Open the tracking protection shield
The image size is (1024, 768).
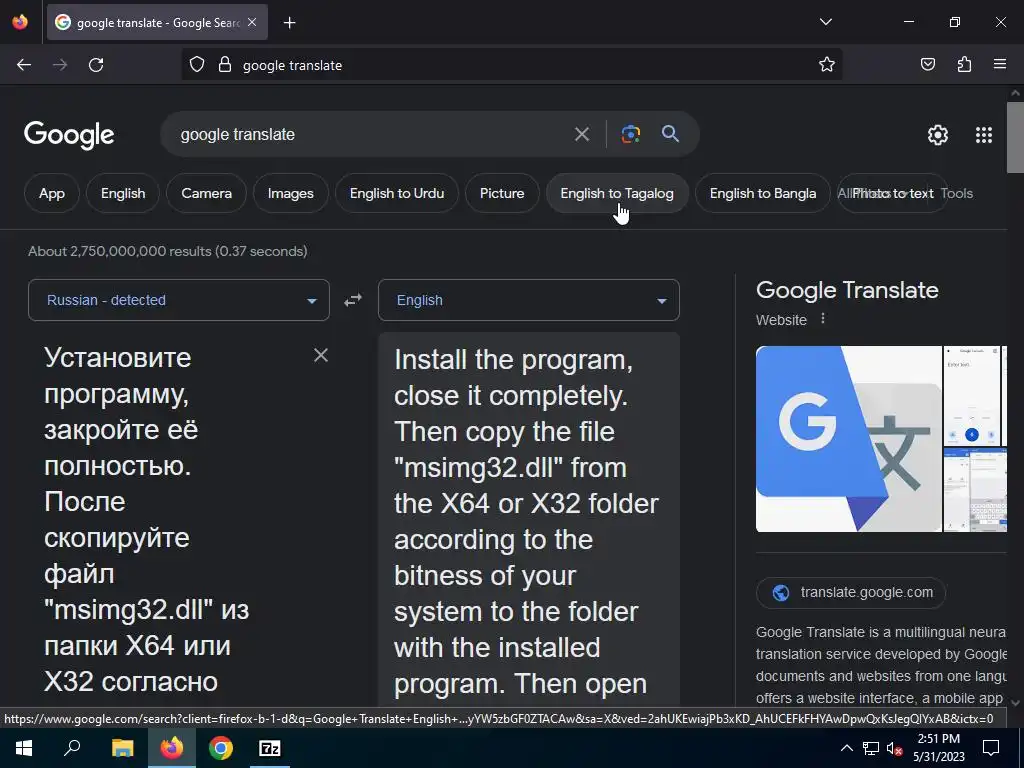click(x=197, y=65)
